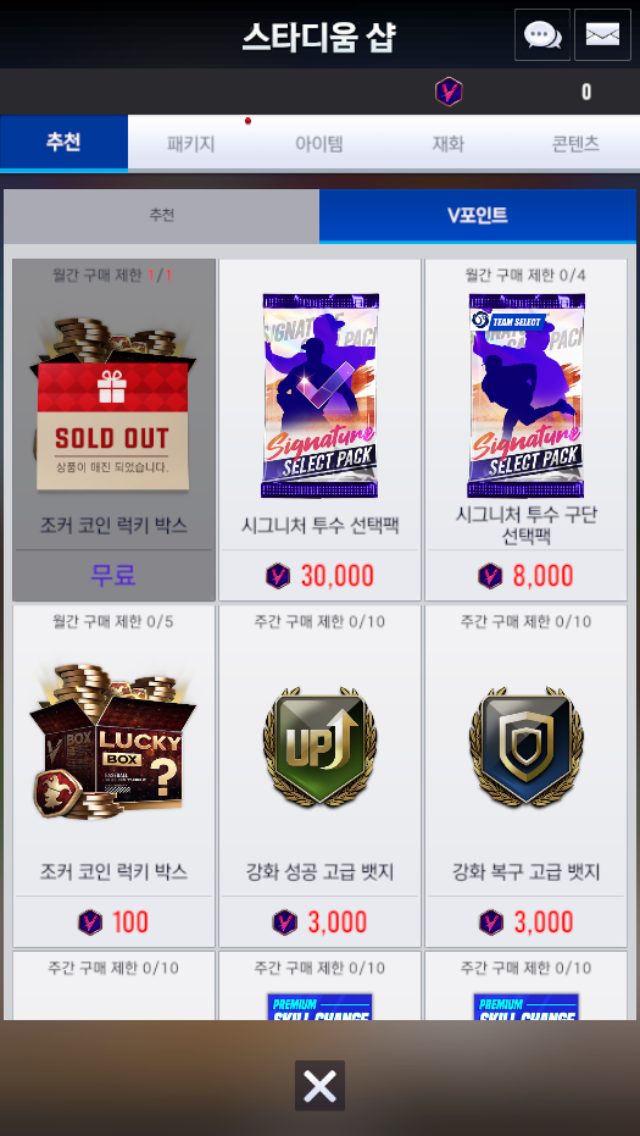This screenshot has height=1136, width=640.
Task: Buy 시그니처 투수 구단 선택팩 for 8,000
Action: (526, 576)
